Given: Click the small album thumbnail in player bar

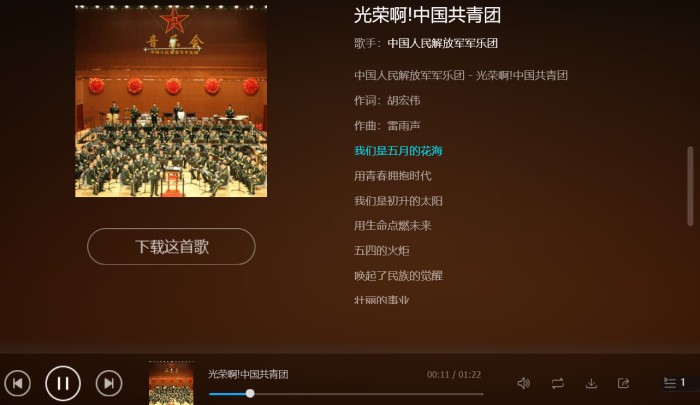Looking at the screenshot, I should click(x=171, y=383).
